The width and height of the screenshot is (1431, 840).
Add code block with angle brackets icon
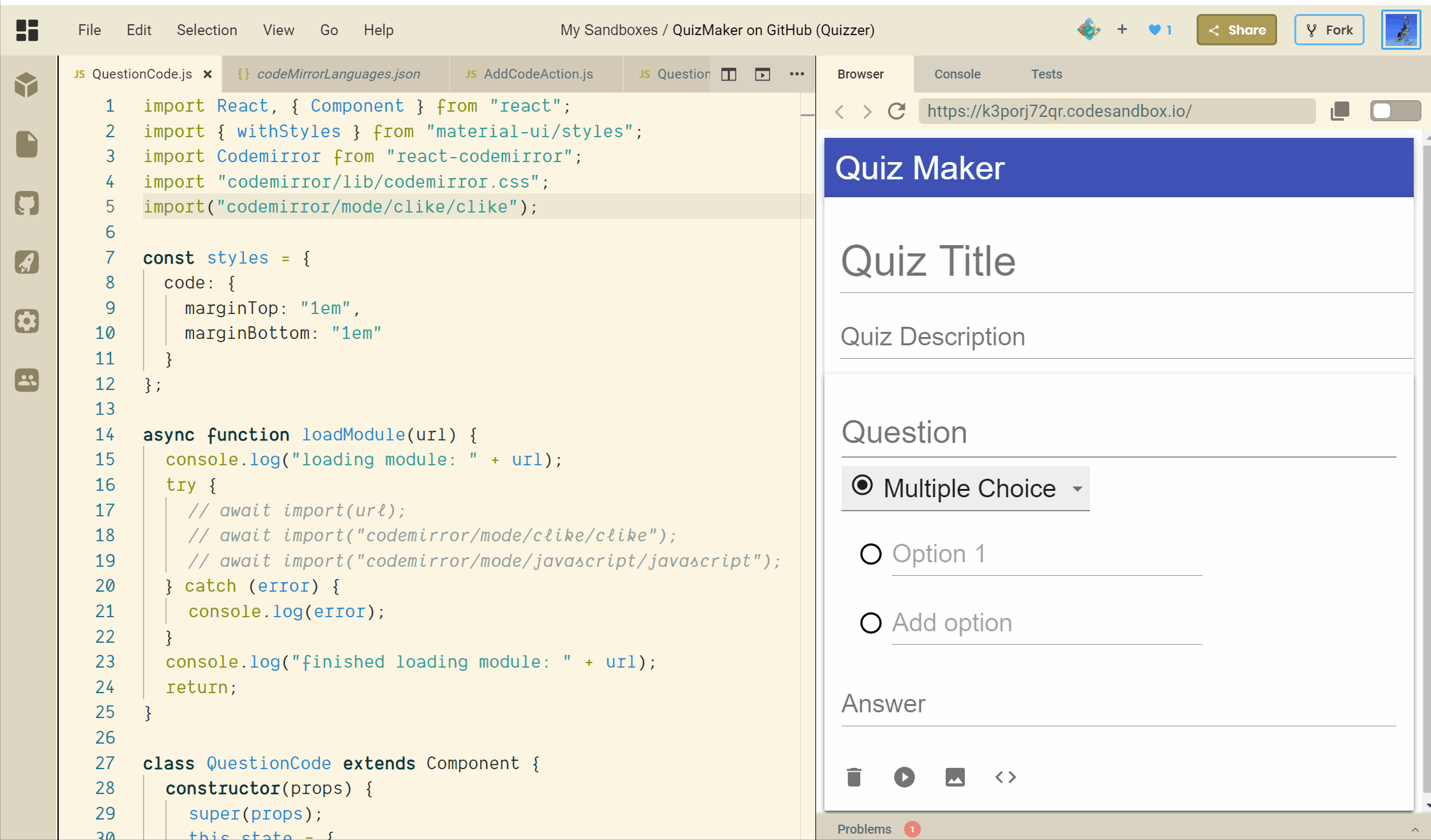coord(1006,777)
